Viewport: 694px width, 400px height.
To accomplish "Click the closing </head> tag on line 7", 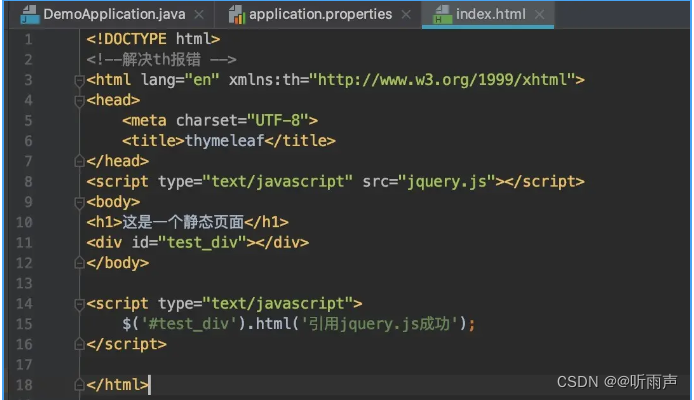I will pyautogui.click(x=118, y=161).
